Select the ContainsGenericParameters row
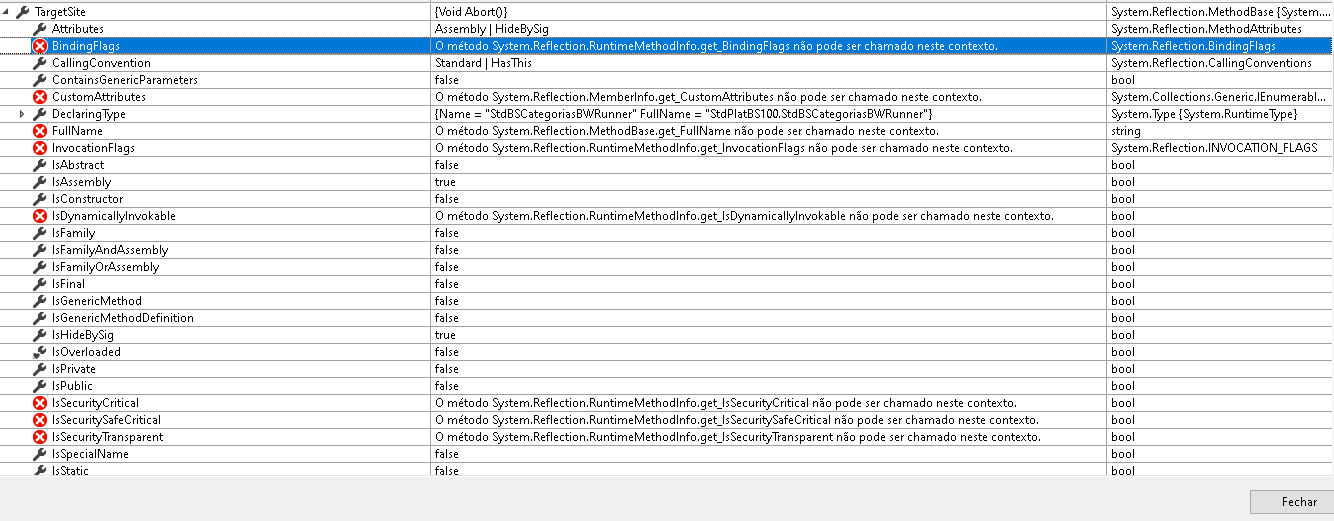This screenshot has height=521, width=1334. [x=124, y=80]
